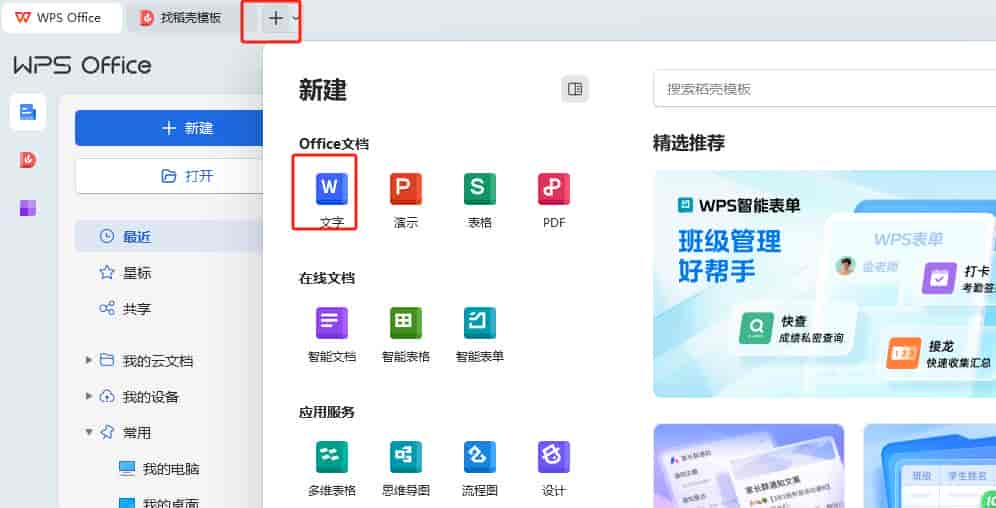996x508 pixels.
Task: Click the 搜索稻壳模板 search field
Action: coord(824,89)
